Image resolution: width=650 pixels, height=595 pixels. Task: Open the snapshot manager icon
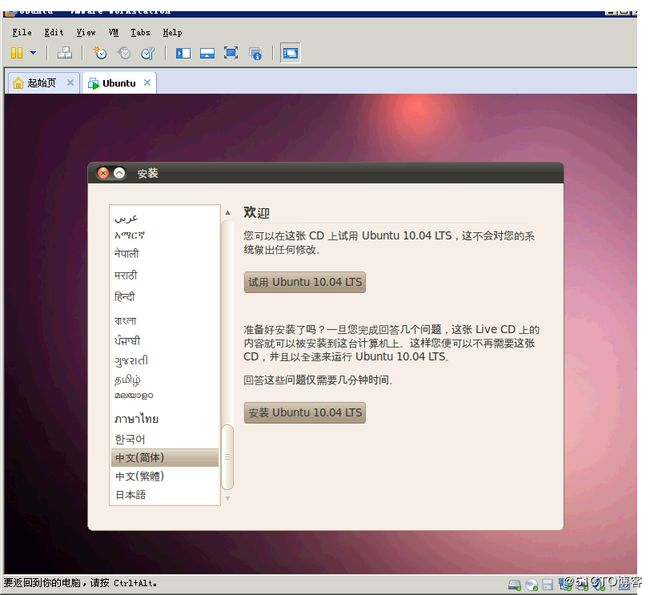pos(148,53)
